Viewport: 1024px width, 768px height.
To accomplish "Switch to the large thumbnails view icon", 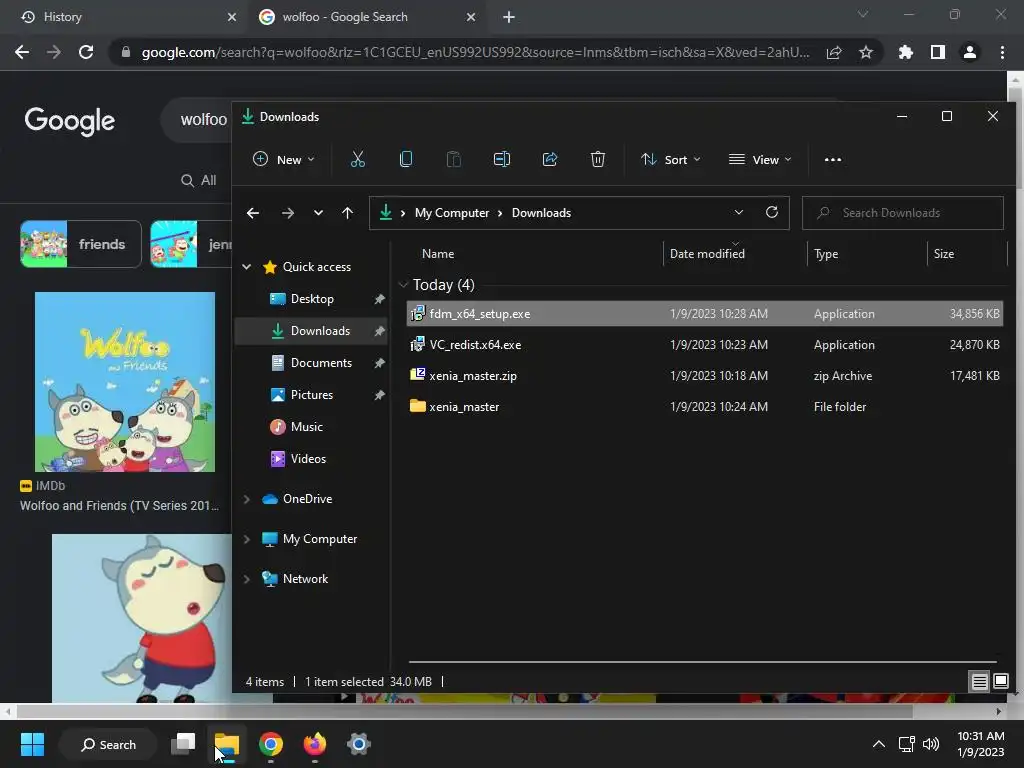I will [1000, 682].
